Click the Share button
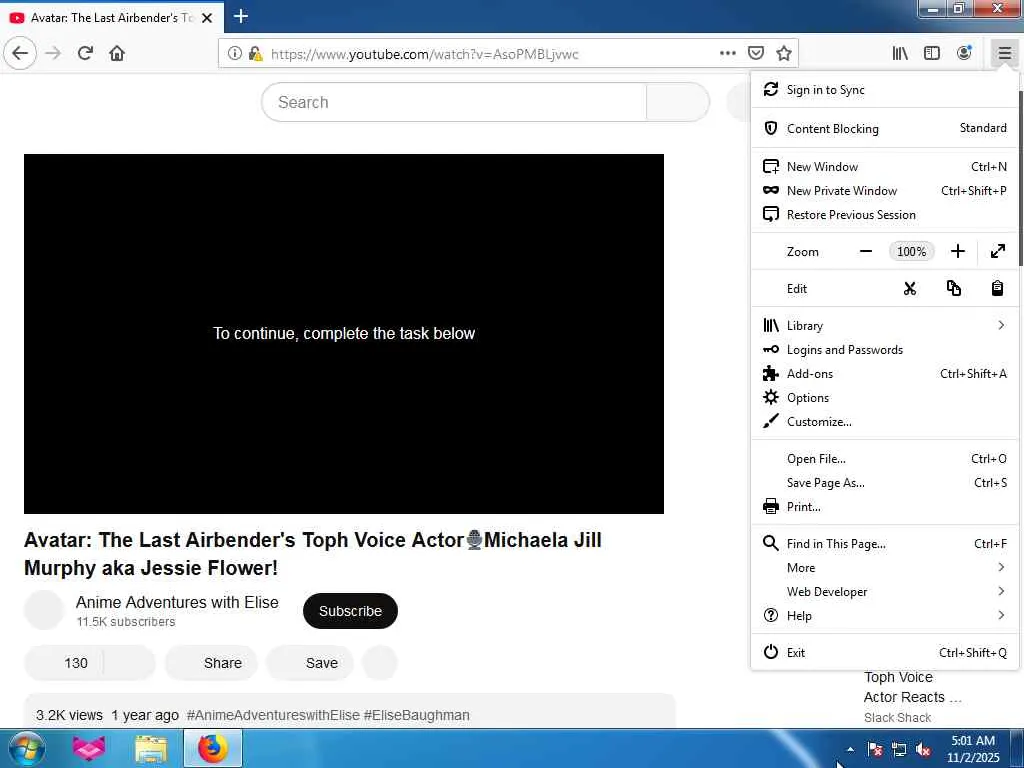 [211, 663]
